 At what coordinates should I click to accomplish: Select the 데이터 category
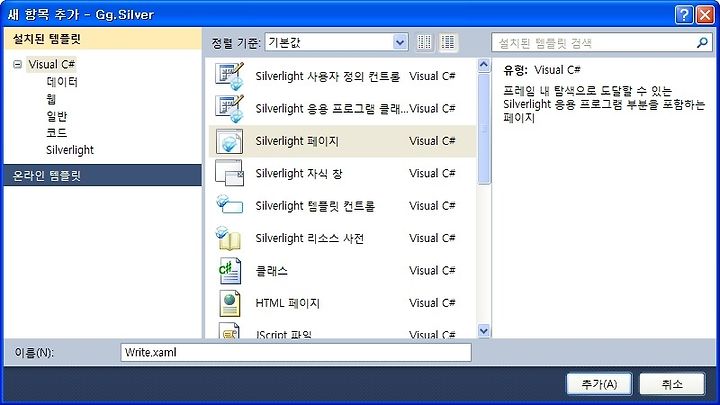click(x=62, y=82)
